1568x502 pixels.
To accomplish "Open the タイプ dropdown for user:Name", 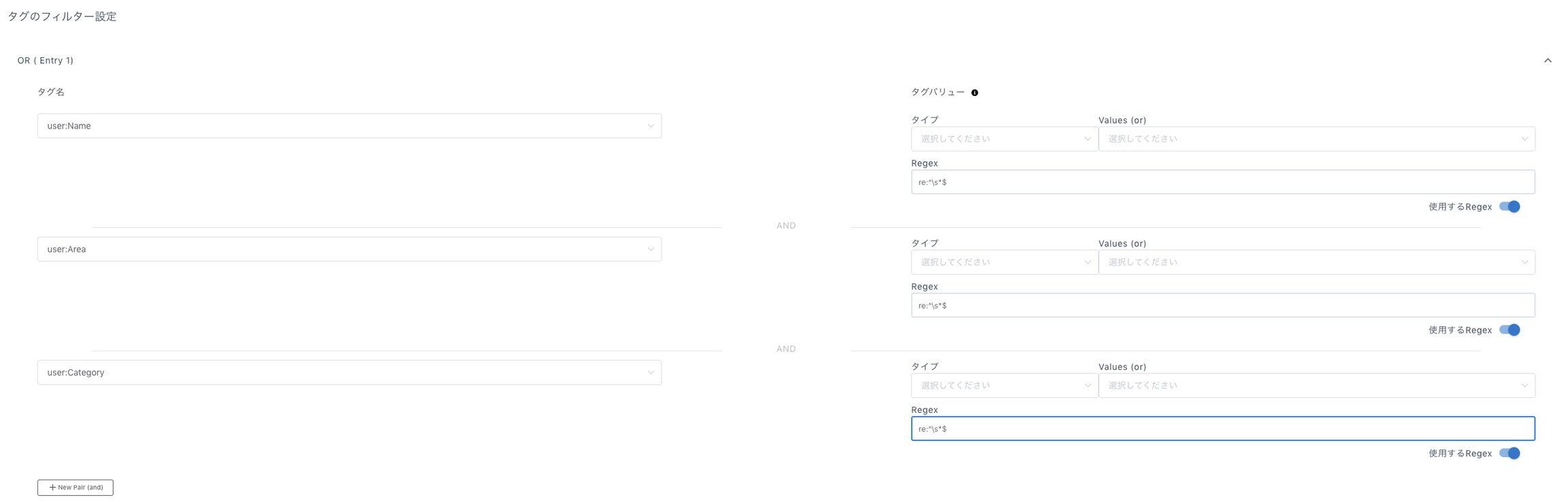I will click(1004, 139).
